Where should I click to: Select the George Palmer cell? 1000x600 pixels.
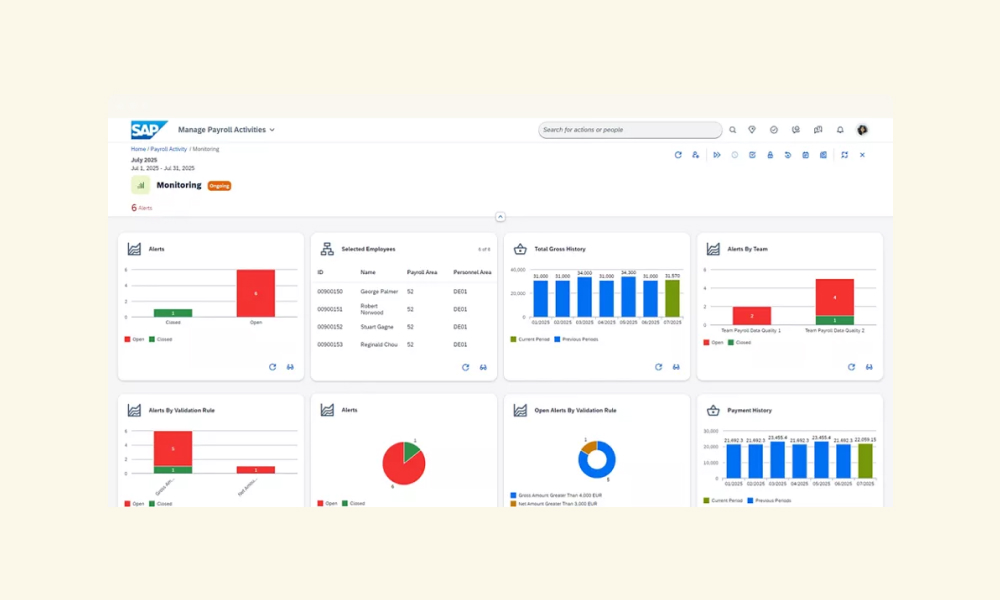tap(379, 291)
